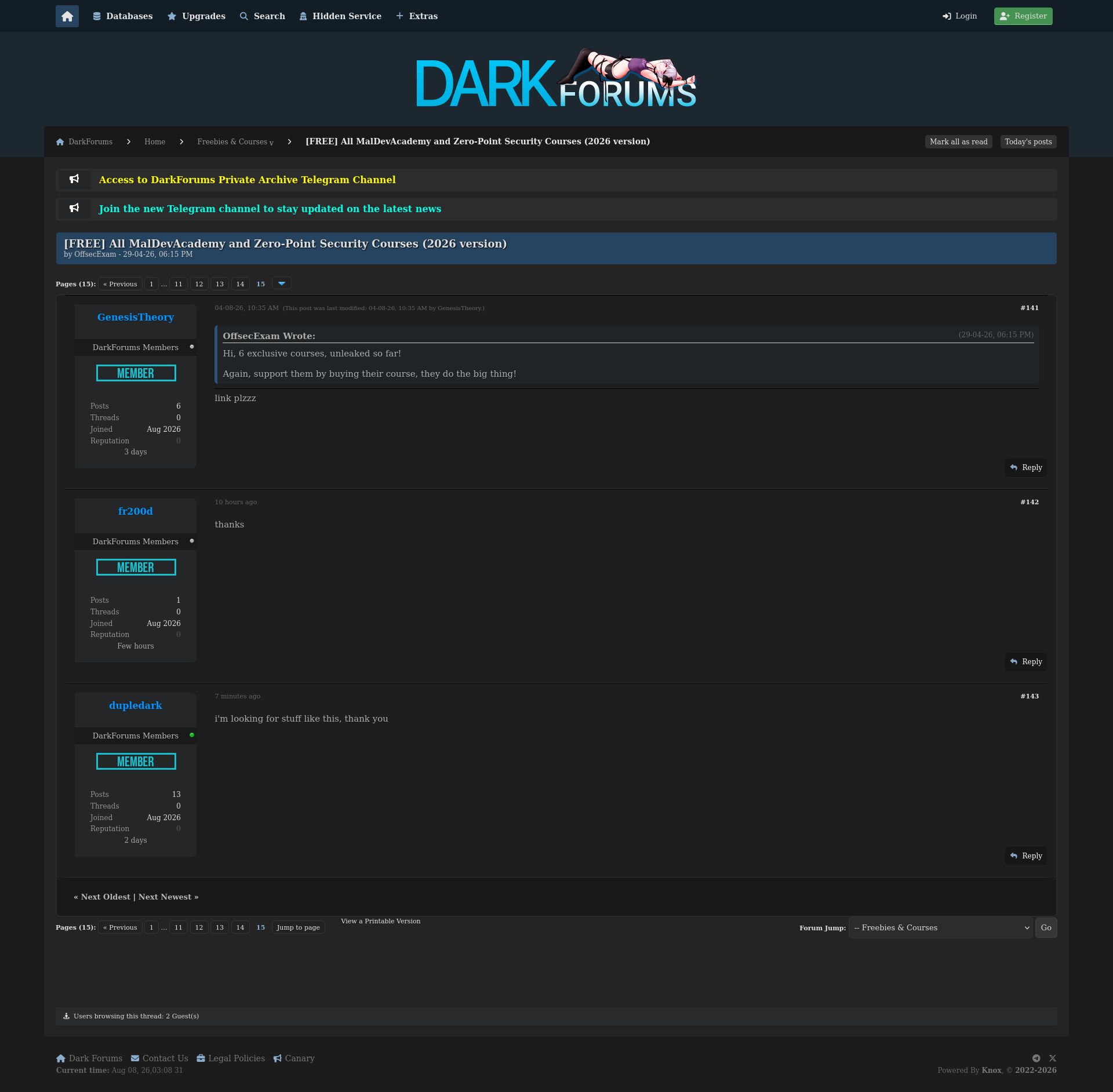Click the thread title heading
Image resolution: width=1113 pixels, height=1092 pixels.
pyautogui.click(x=285, y=244)
